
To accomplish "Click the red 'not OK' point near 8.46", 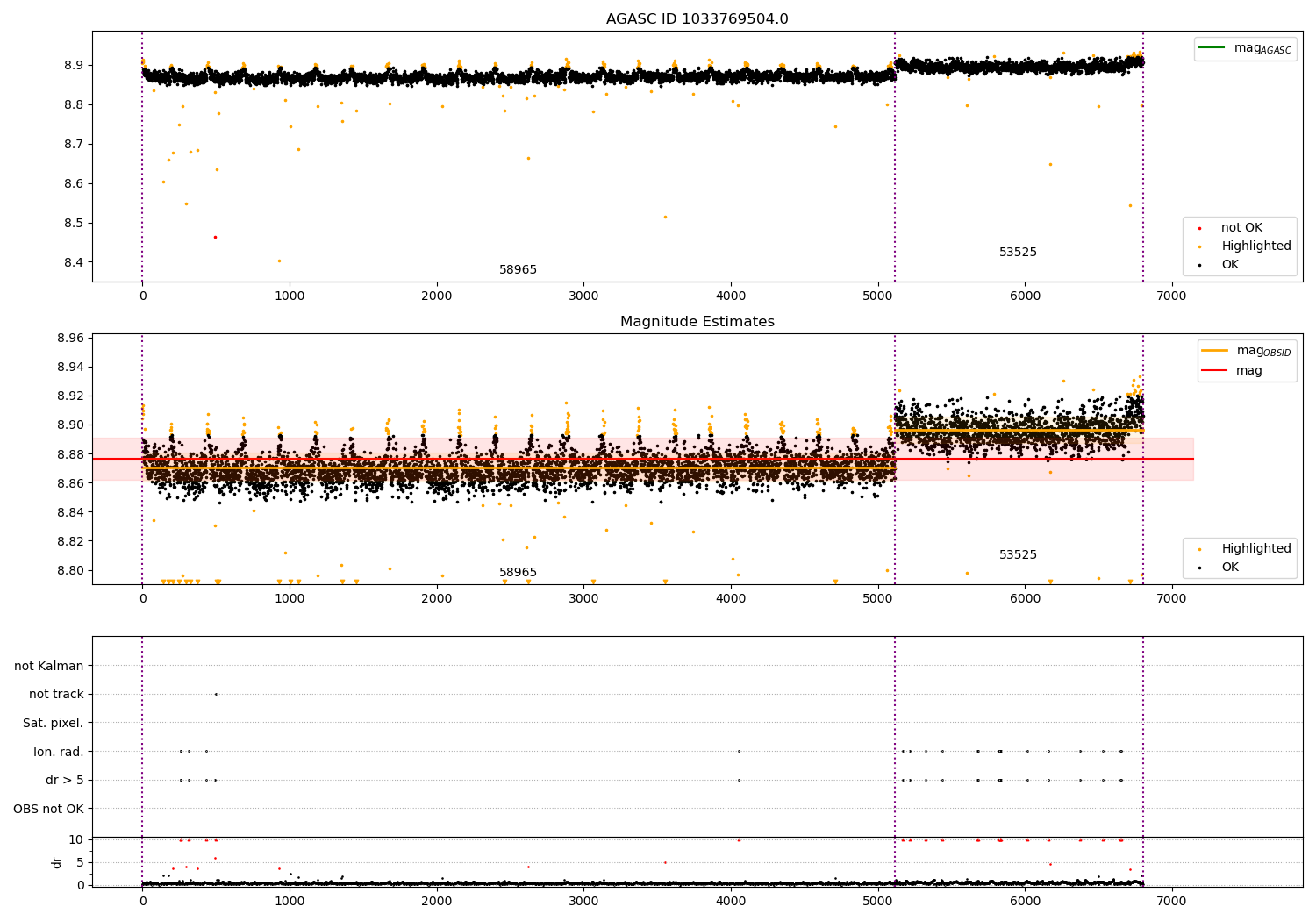I will point(215,237).
